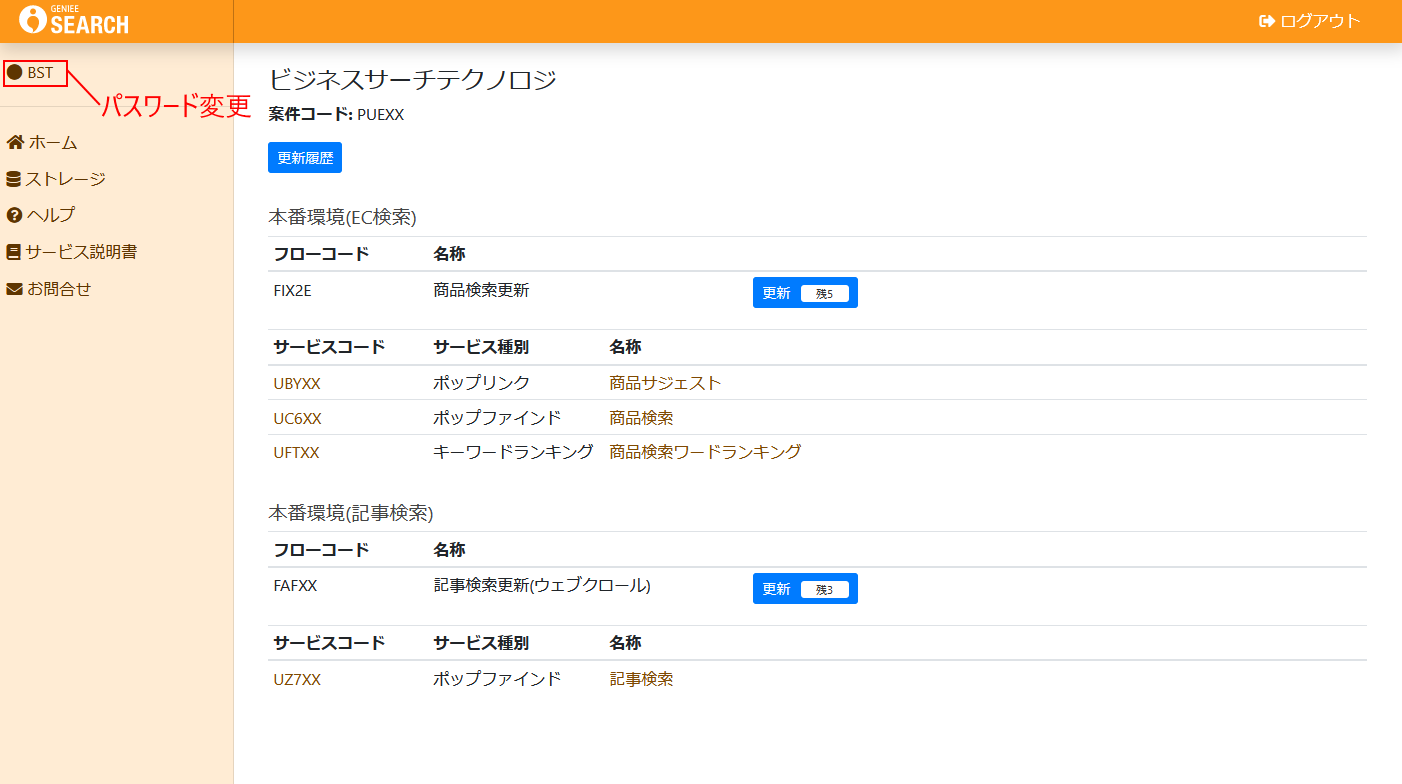1402x784 pixels.
Task: Open 商品サジェスト service link
Action: coord(665,383)
